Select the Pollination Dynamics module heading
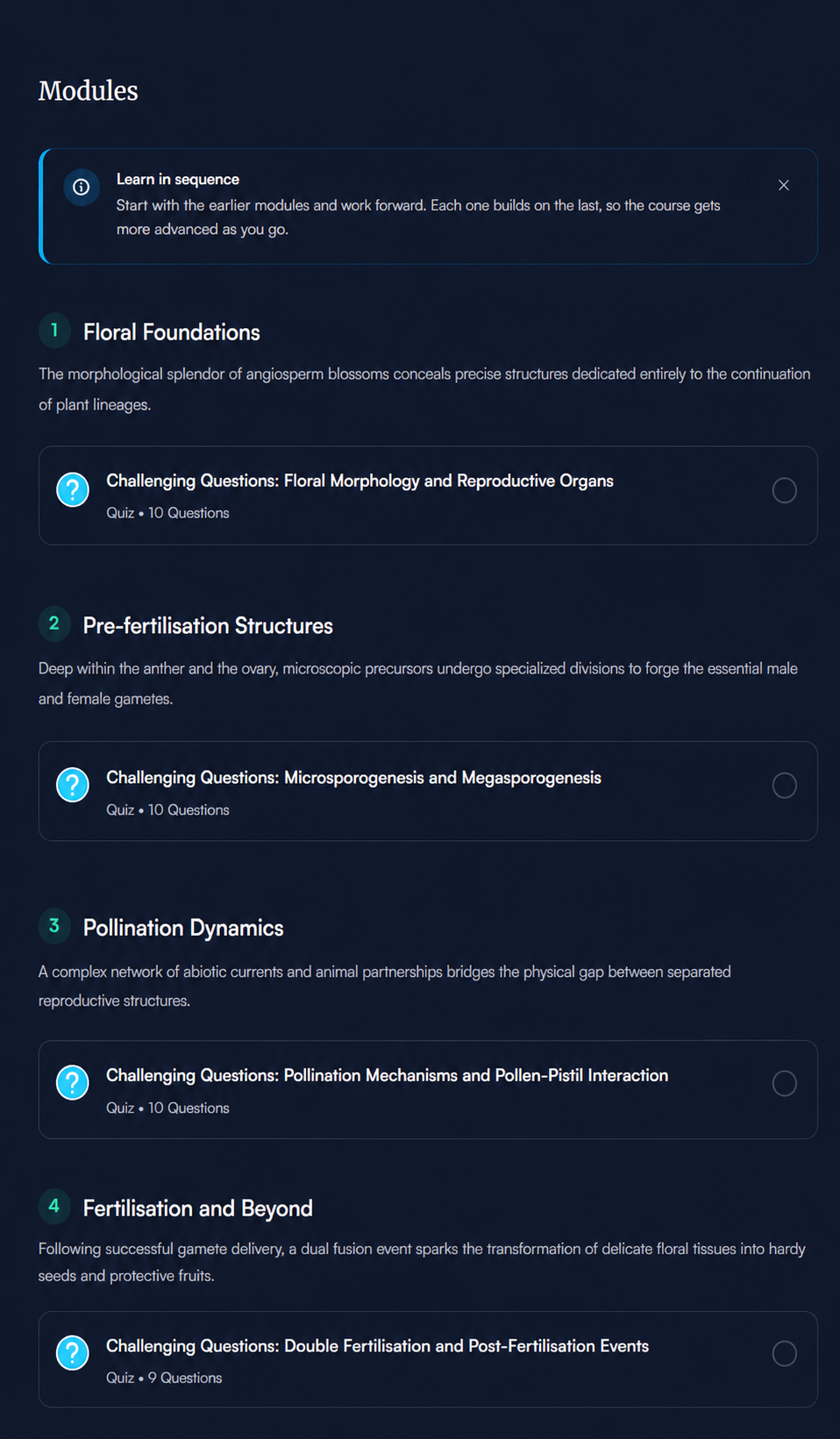 click(x=183, y=928)
